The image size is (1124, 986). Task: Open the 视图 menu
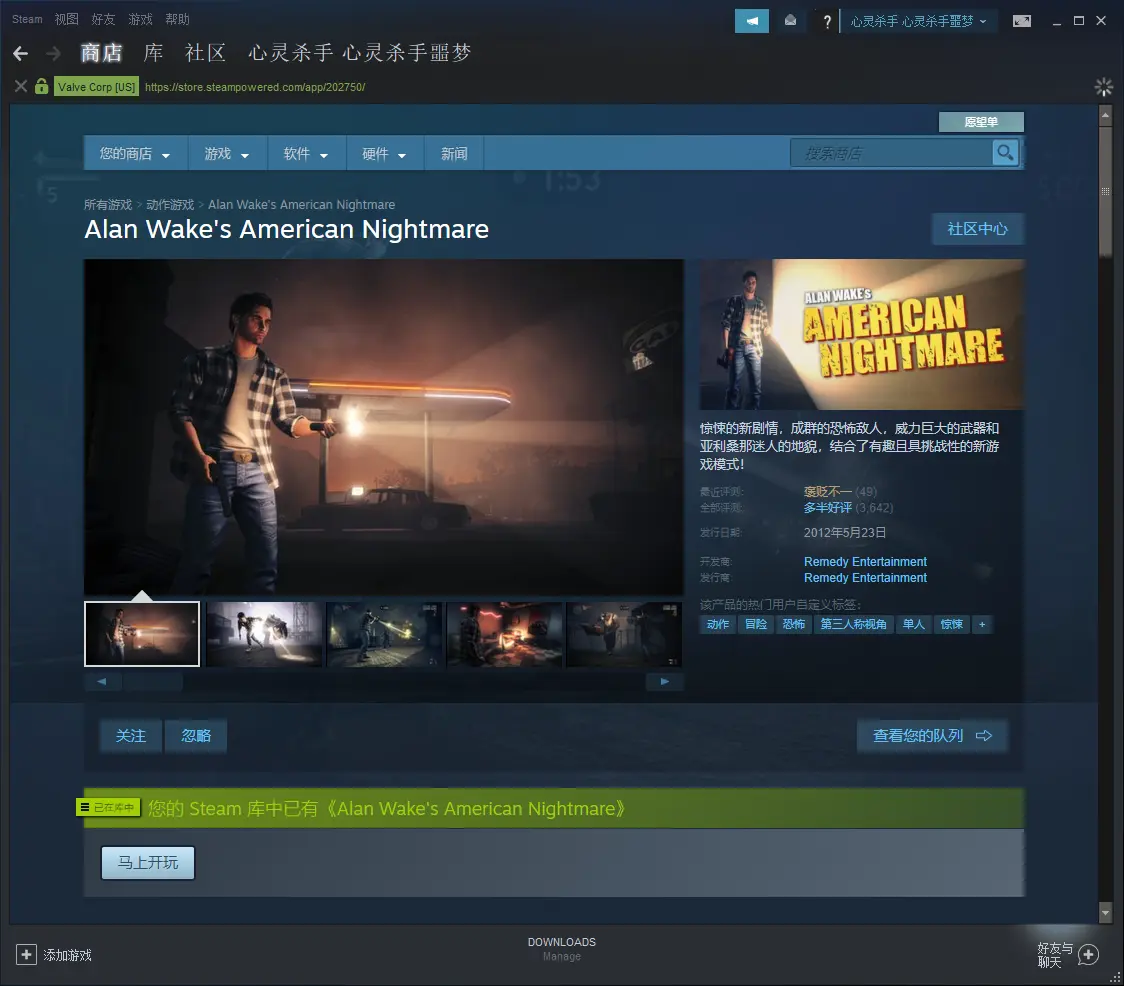[67, 19]
